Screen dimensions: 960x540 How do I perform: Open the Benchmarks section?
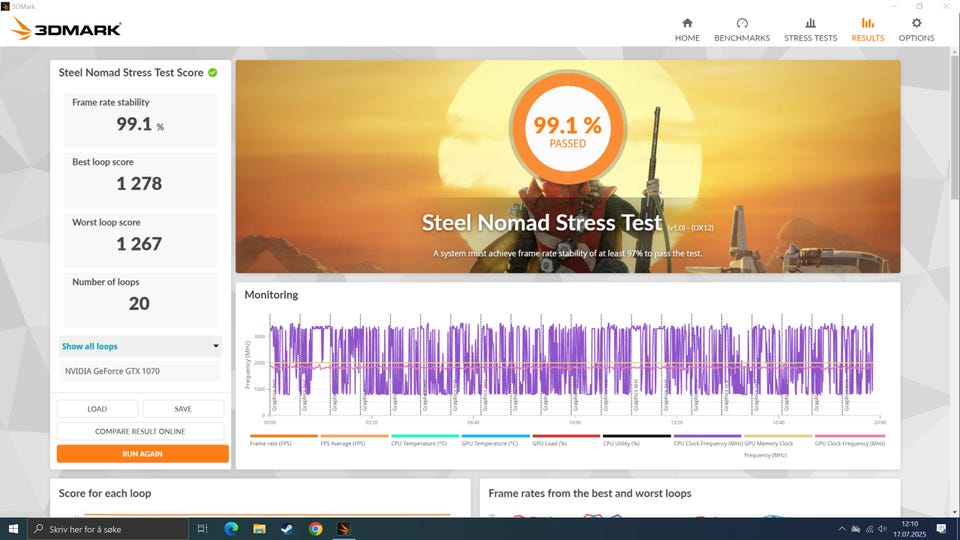tap(741, 29)
